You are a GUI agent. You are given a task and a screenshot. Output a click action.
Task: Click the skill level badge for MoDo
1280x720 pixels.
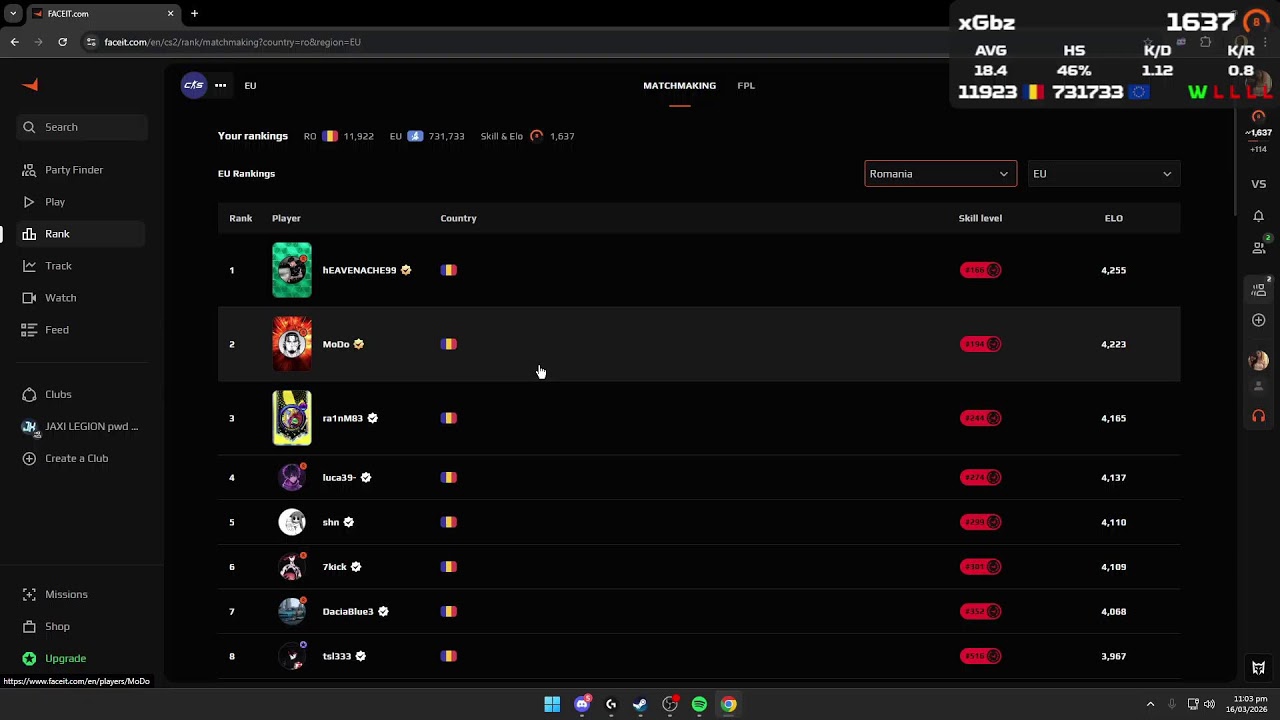[980, 344]
